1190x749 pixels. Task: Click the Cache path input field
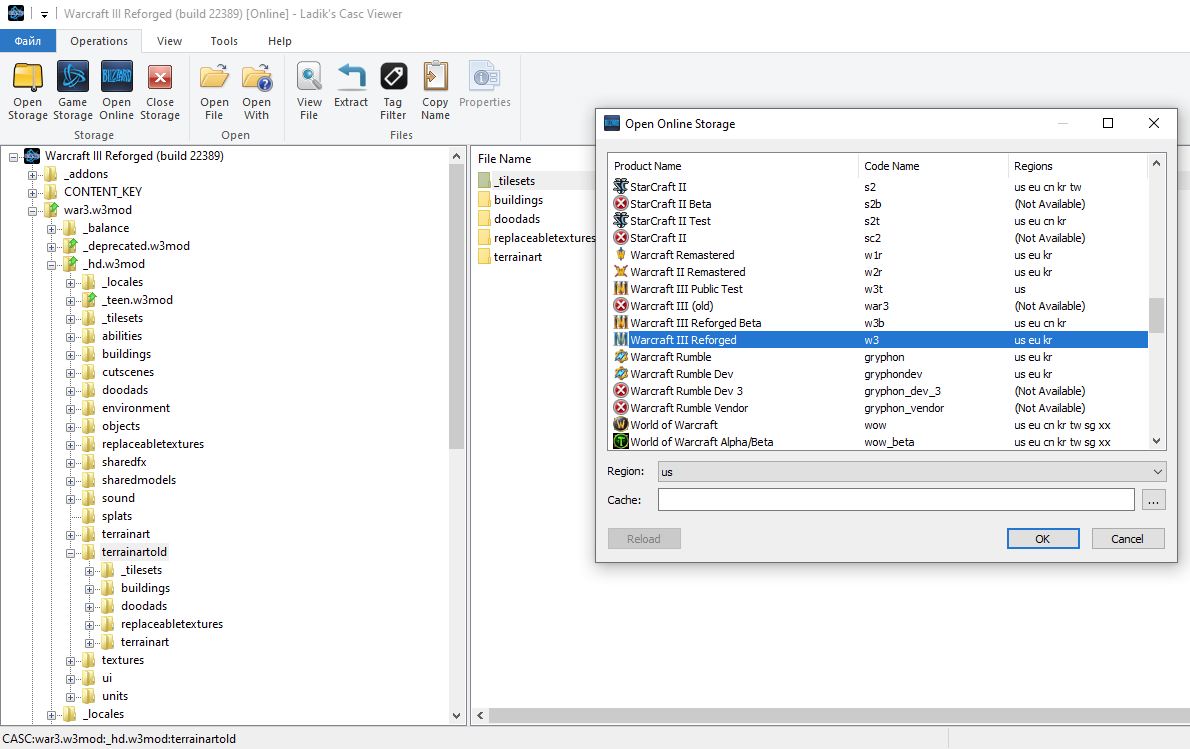click(896, 500)
